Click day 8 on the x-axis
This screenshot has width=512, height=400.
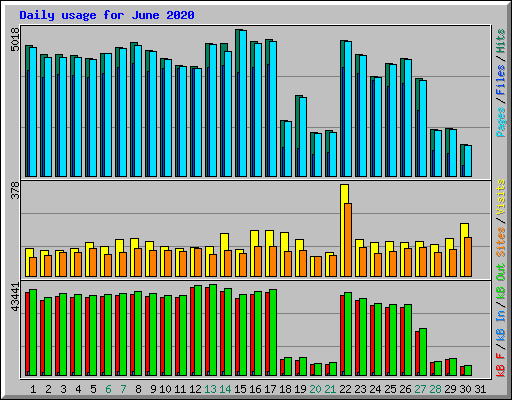(x=138, y=389)
